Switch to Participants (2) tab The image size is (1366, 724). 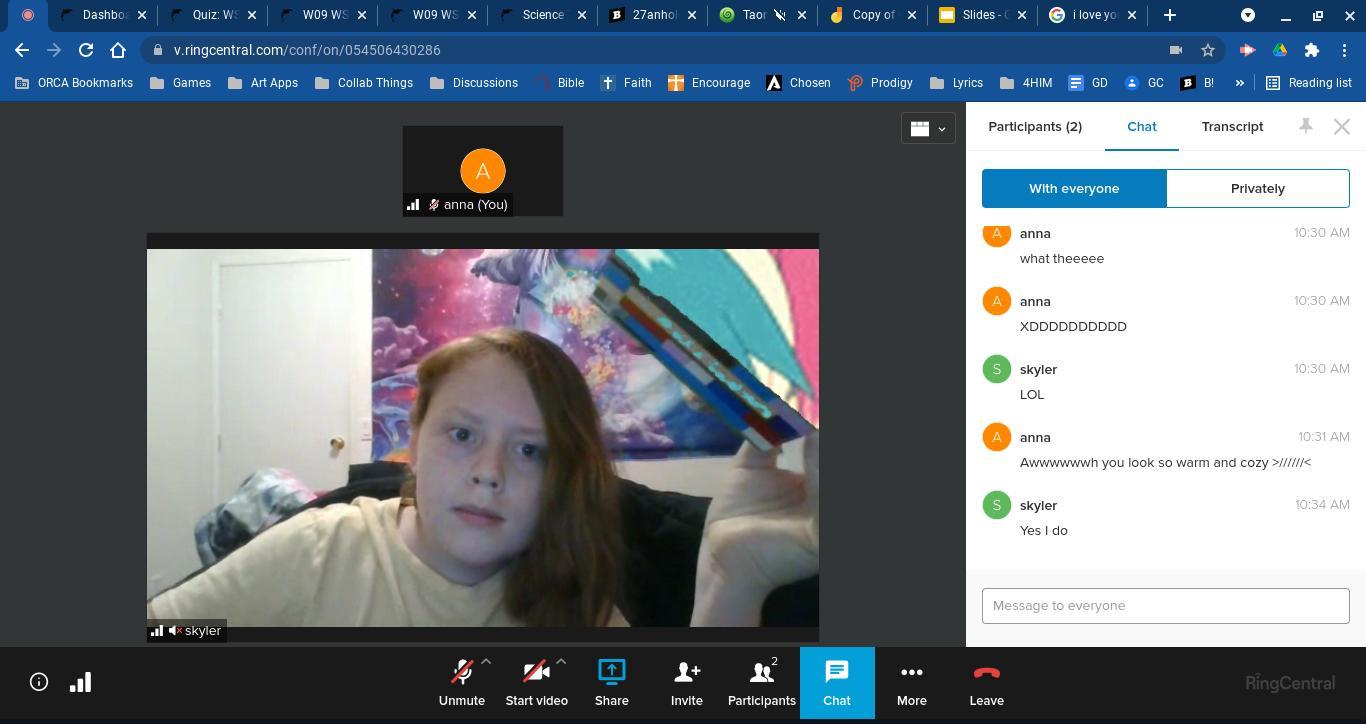pos(1035,126)
